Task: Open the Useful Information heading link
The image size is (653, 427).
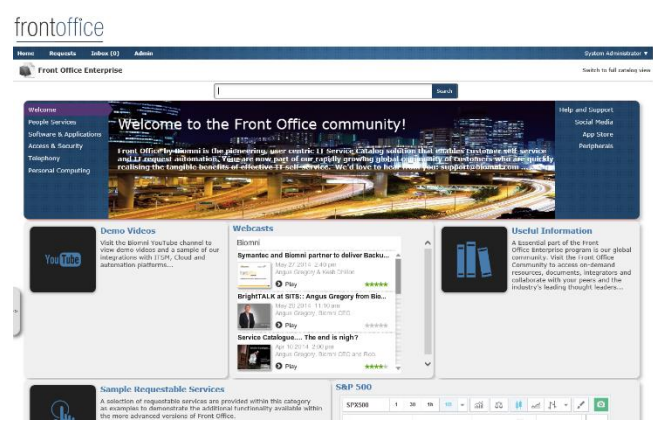Action: pos(552,231)
